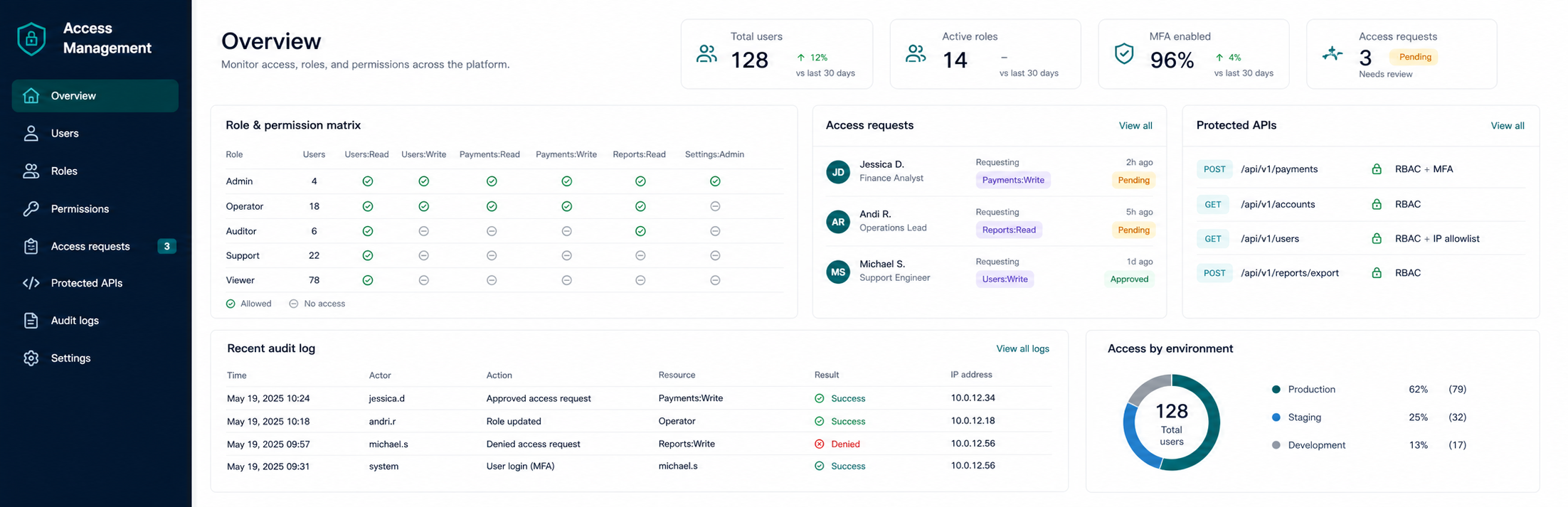Open the Overview sidebar item
Screen dimensions: 1568x507
pos(95,95)
